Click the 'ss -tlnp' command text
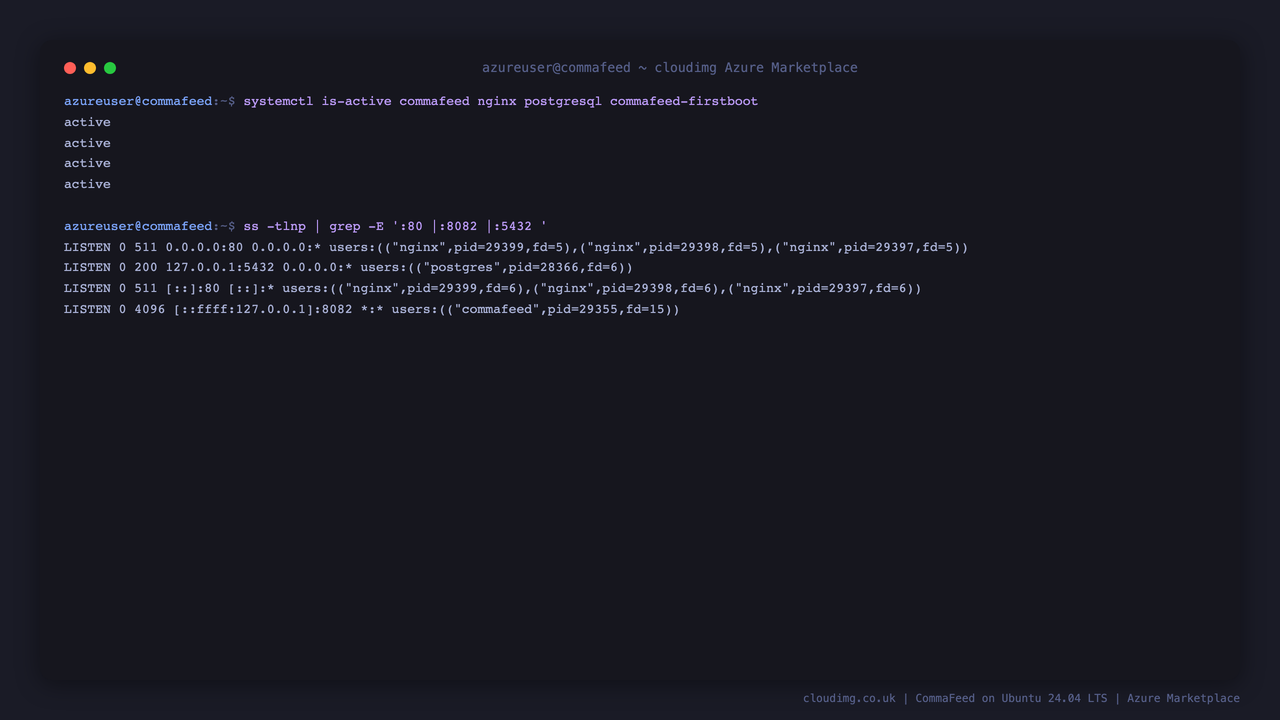 pos(274,226)
